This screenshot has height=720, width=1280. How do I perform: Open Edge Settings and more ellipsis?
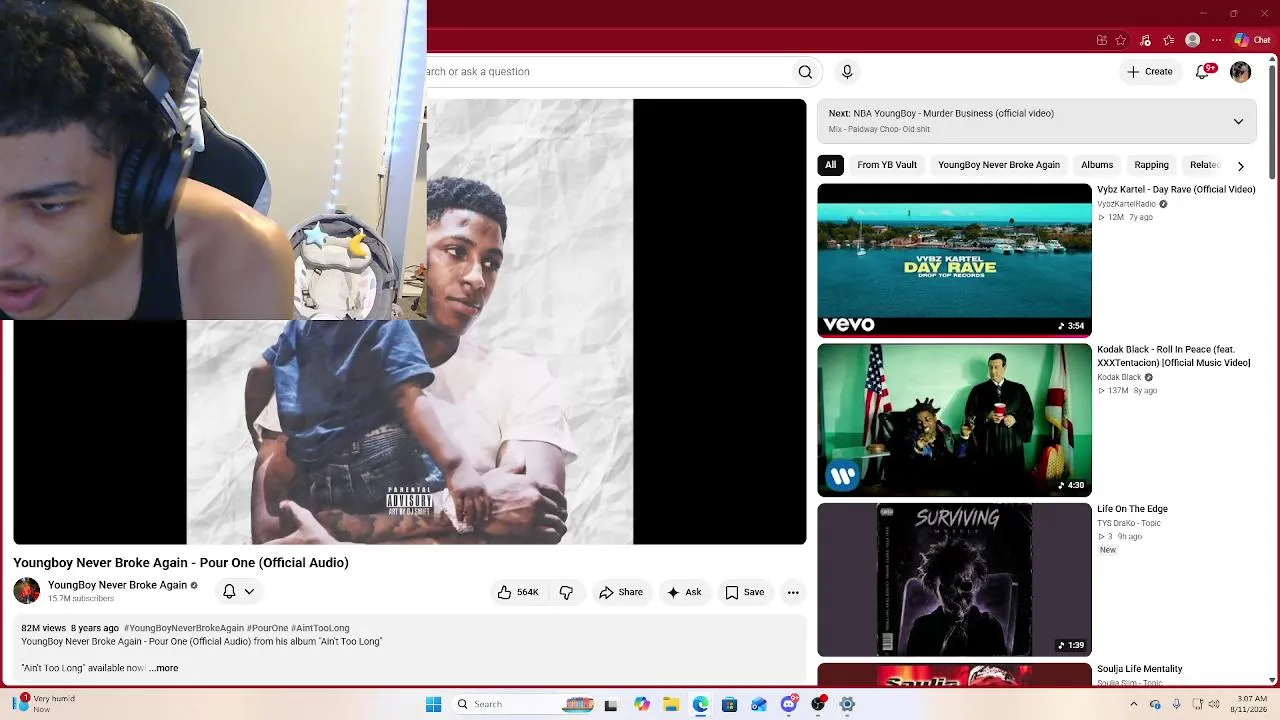(1216, 40)
